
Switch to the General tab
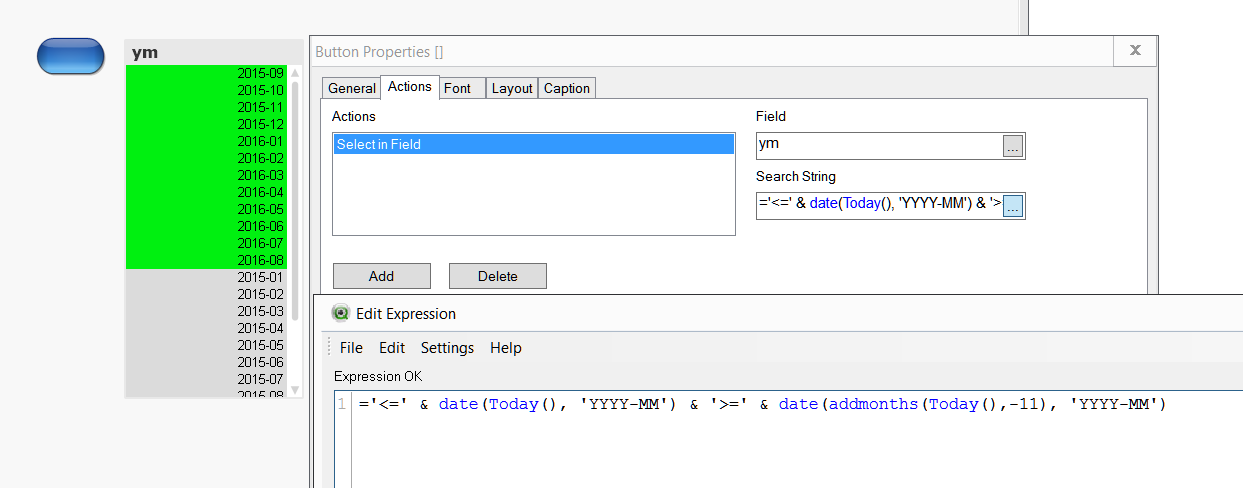(x=352, y=88)
